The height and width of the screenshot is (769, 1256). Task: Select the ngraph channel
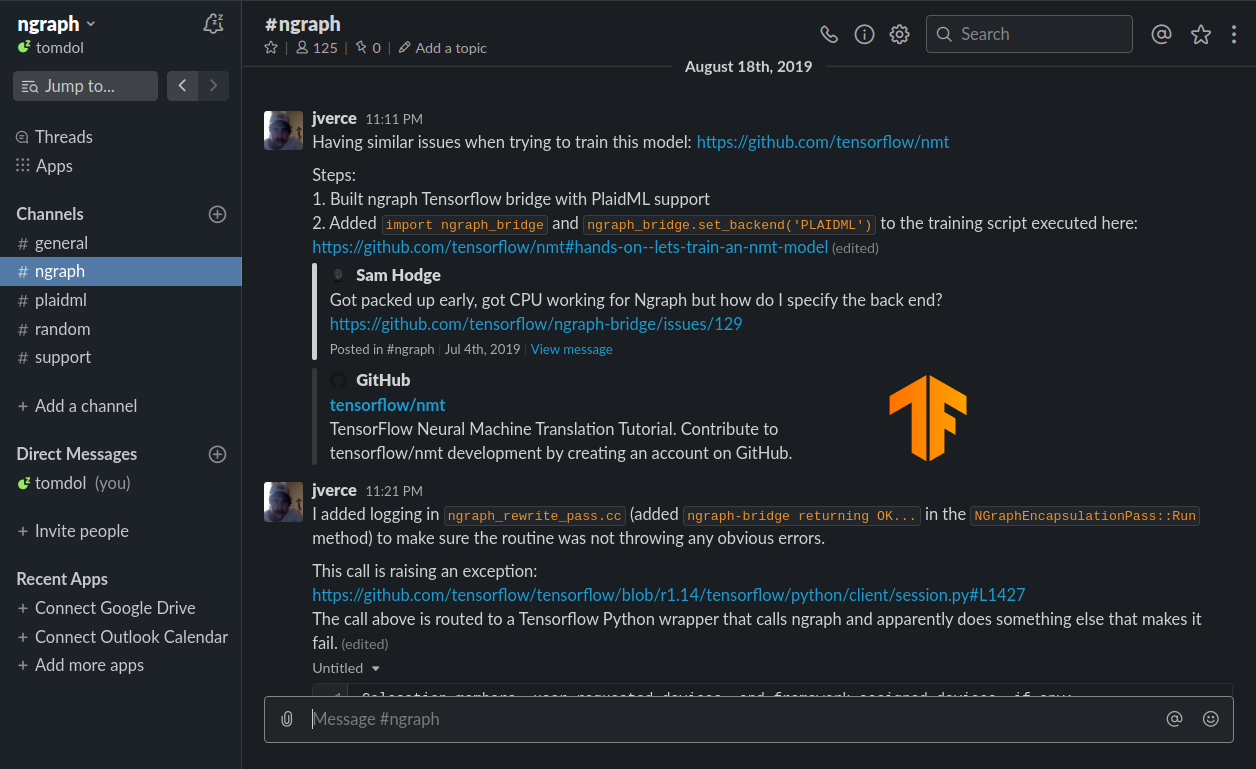tap(120, 271)
